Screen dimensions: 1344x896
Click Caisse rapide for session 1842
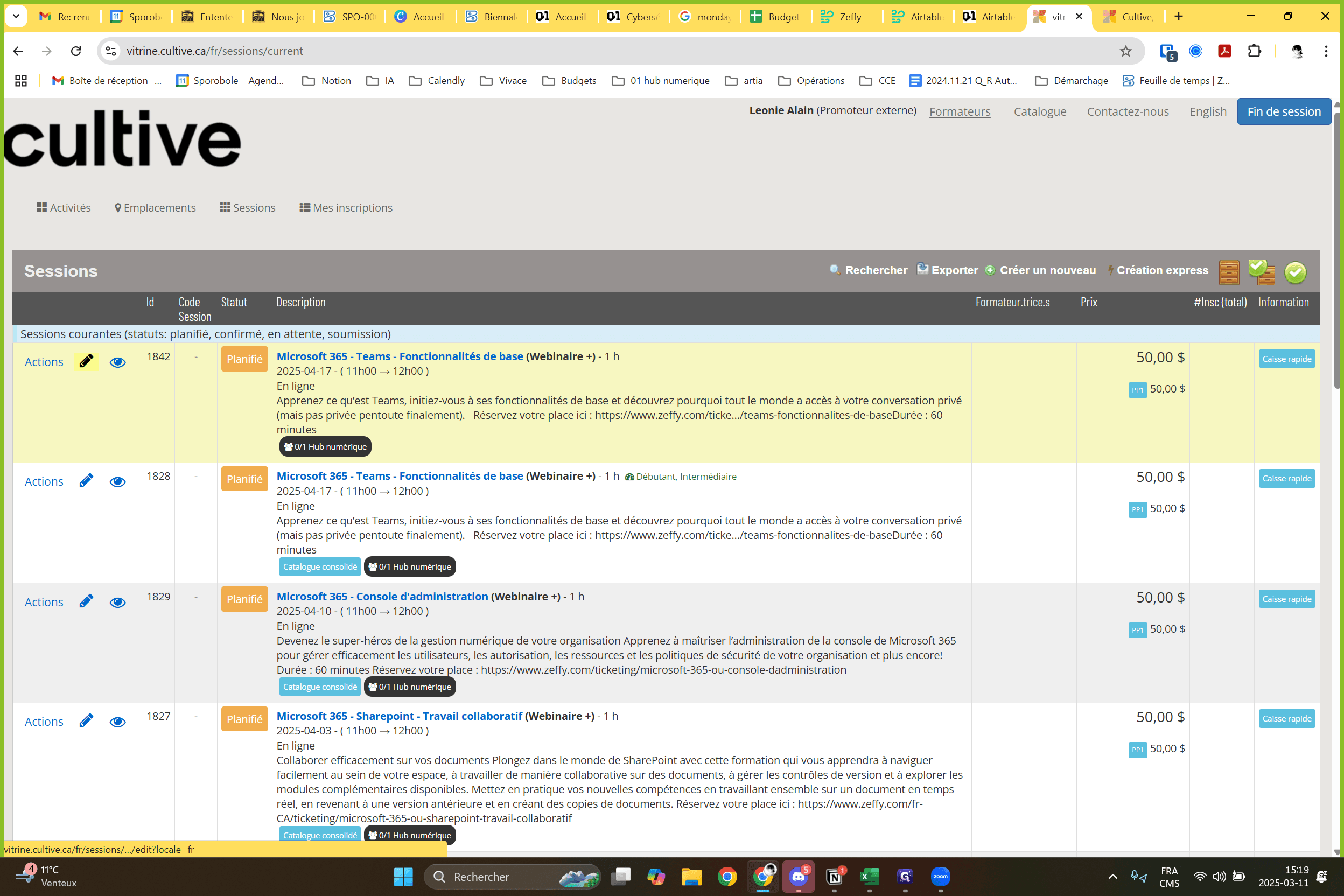(x=1286, y=358)
